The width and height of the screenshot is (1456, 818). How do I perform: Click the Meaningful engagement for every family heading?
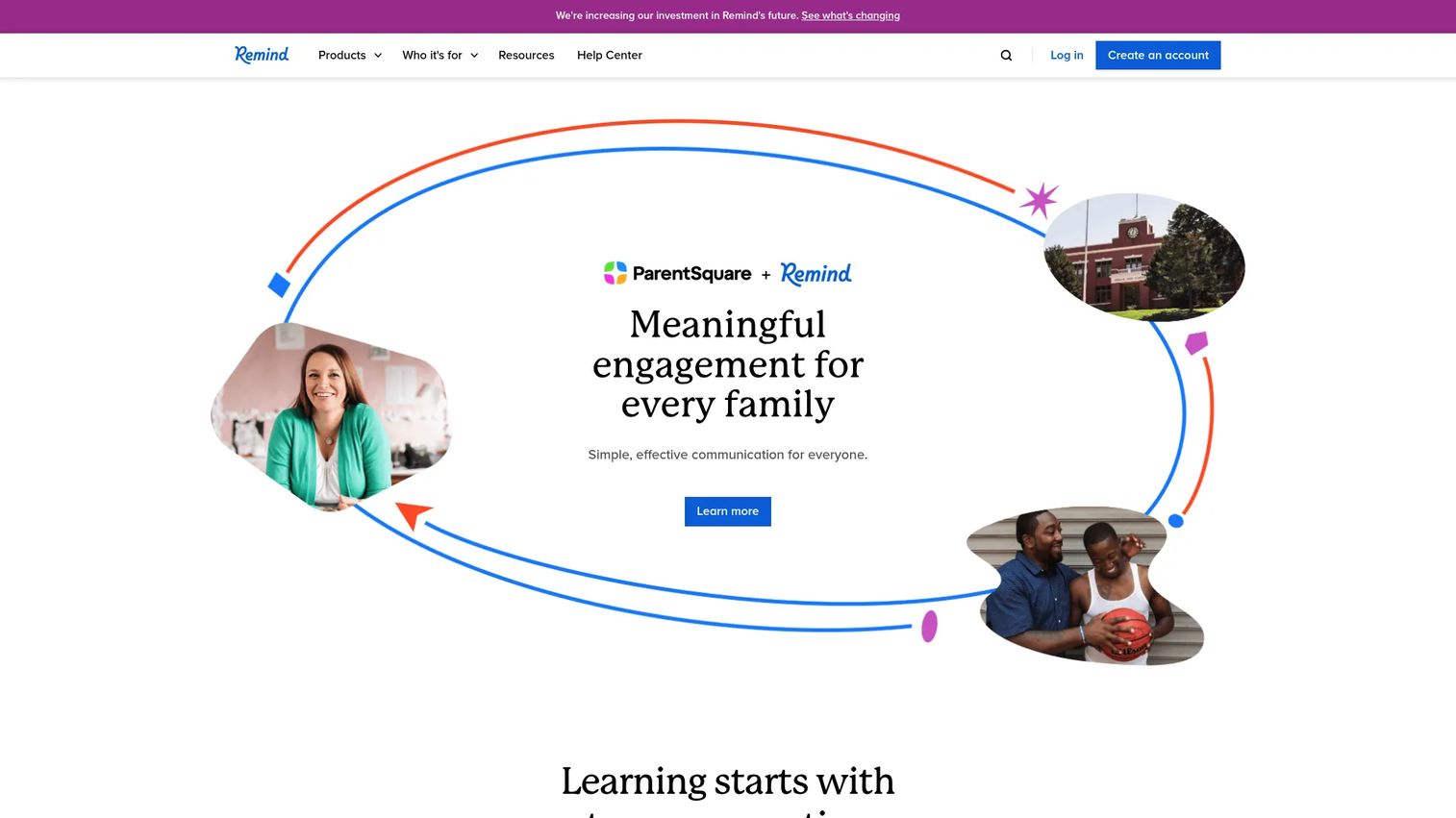coord(728,364)
